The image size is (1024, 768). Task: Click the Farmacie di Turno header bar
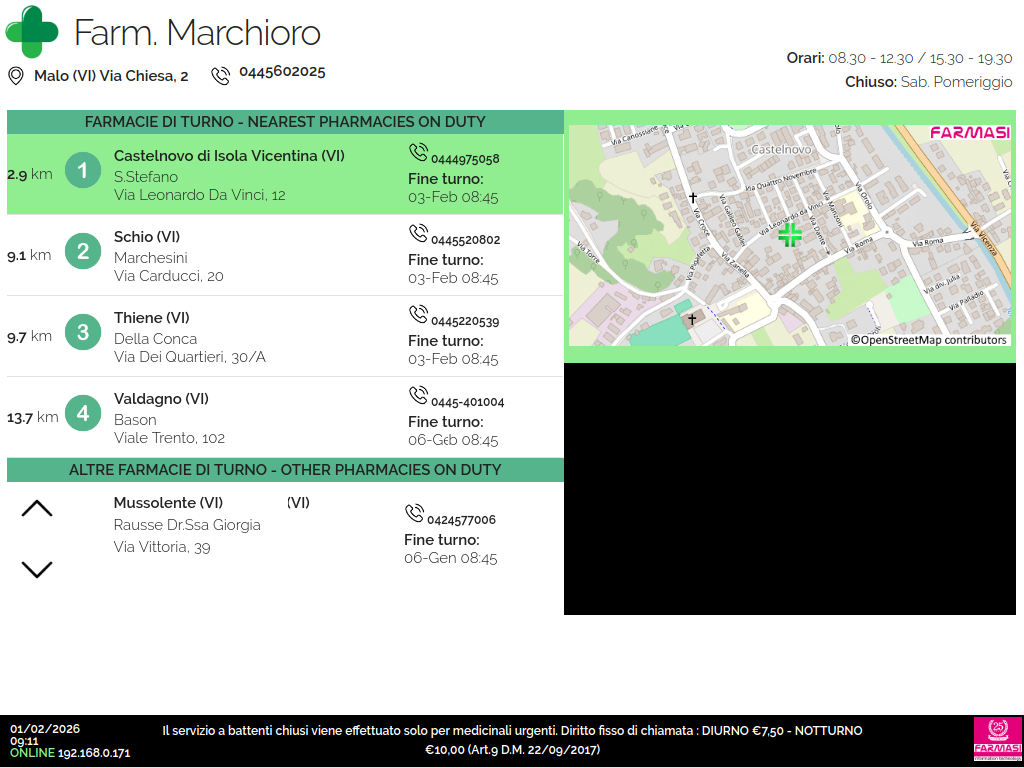tap(285, 122)
